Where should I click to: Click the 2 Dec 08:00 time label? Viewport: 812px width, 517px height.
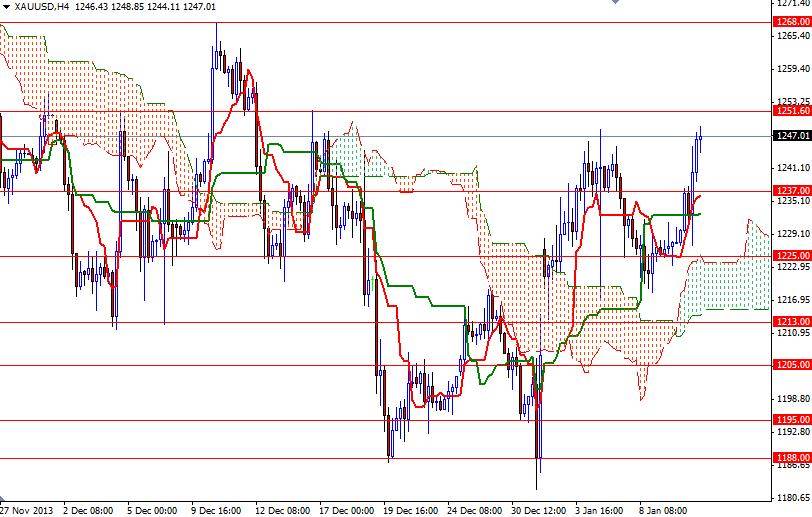pyautogui.click(x=88, y=510)
